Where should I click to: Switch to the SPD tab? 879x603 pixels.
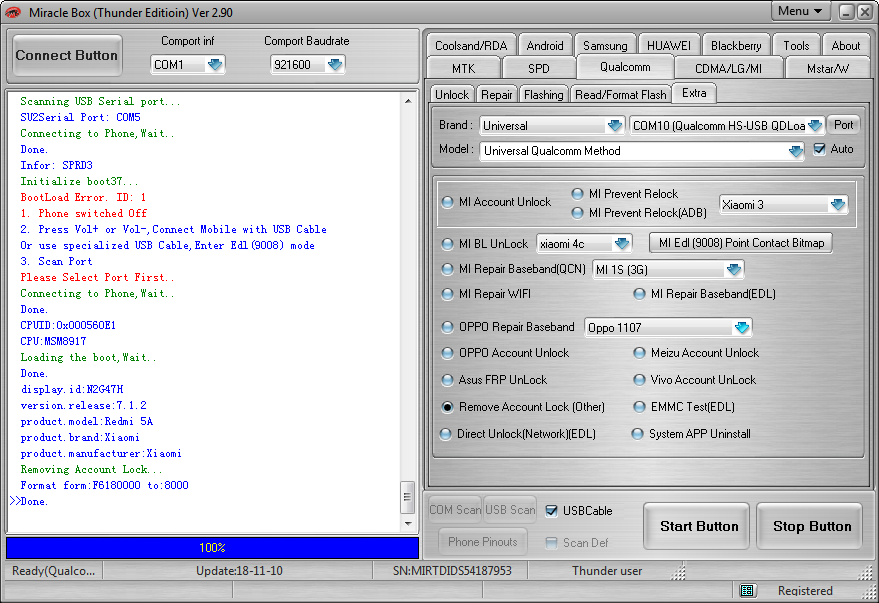tap(539, 68)
